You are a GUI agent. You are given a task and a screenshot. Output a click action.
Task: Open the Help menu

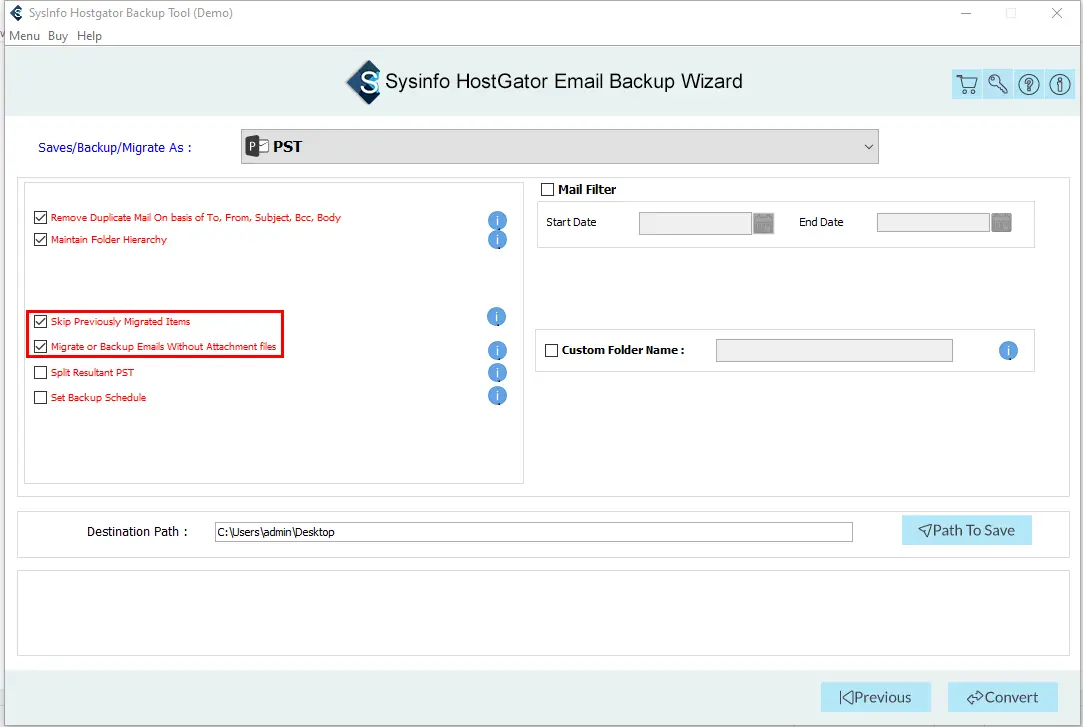(89, 36)
